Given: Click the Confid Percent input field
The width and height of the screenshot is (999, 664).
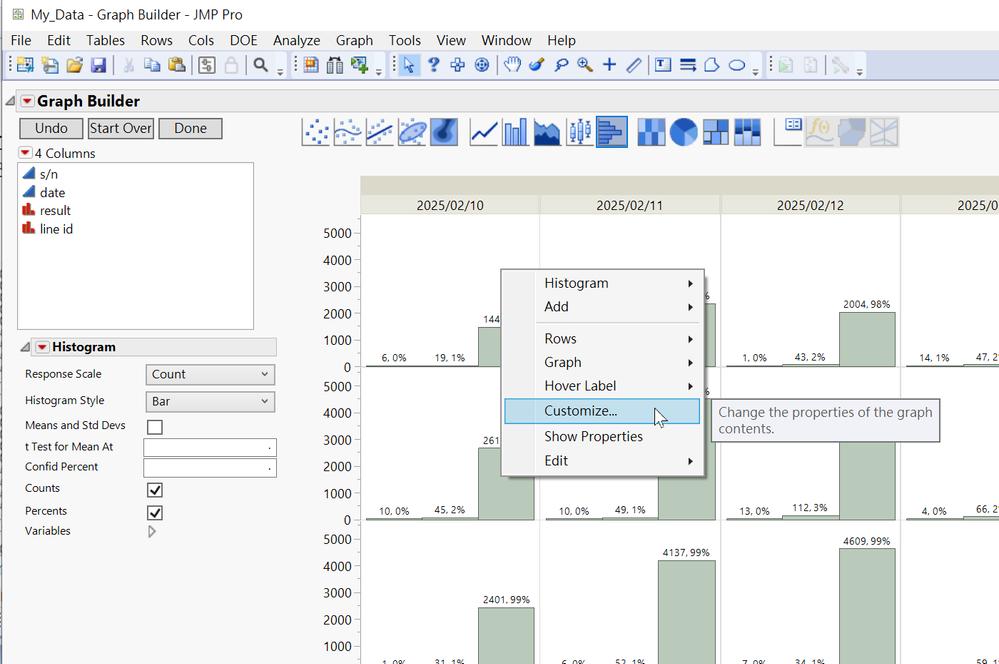Looking at the screenshot, I should point(210,468).
